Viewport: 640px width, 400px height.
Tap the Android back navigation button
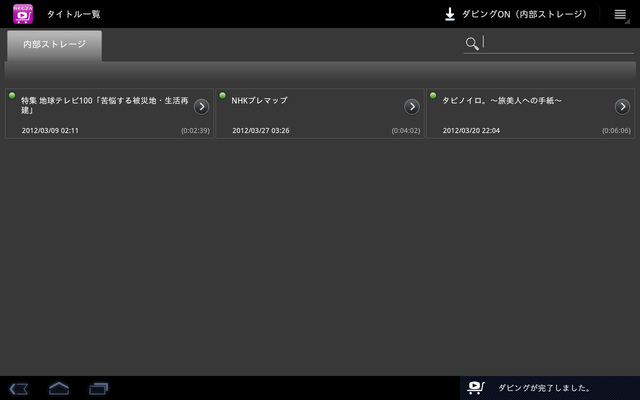(19, 389)
